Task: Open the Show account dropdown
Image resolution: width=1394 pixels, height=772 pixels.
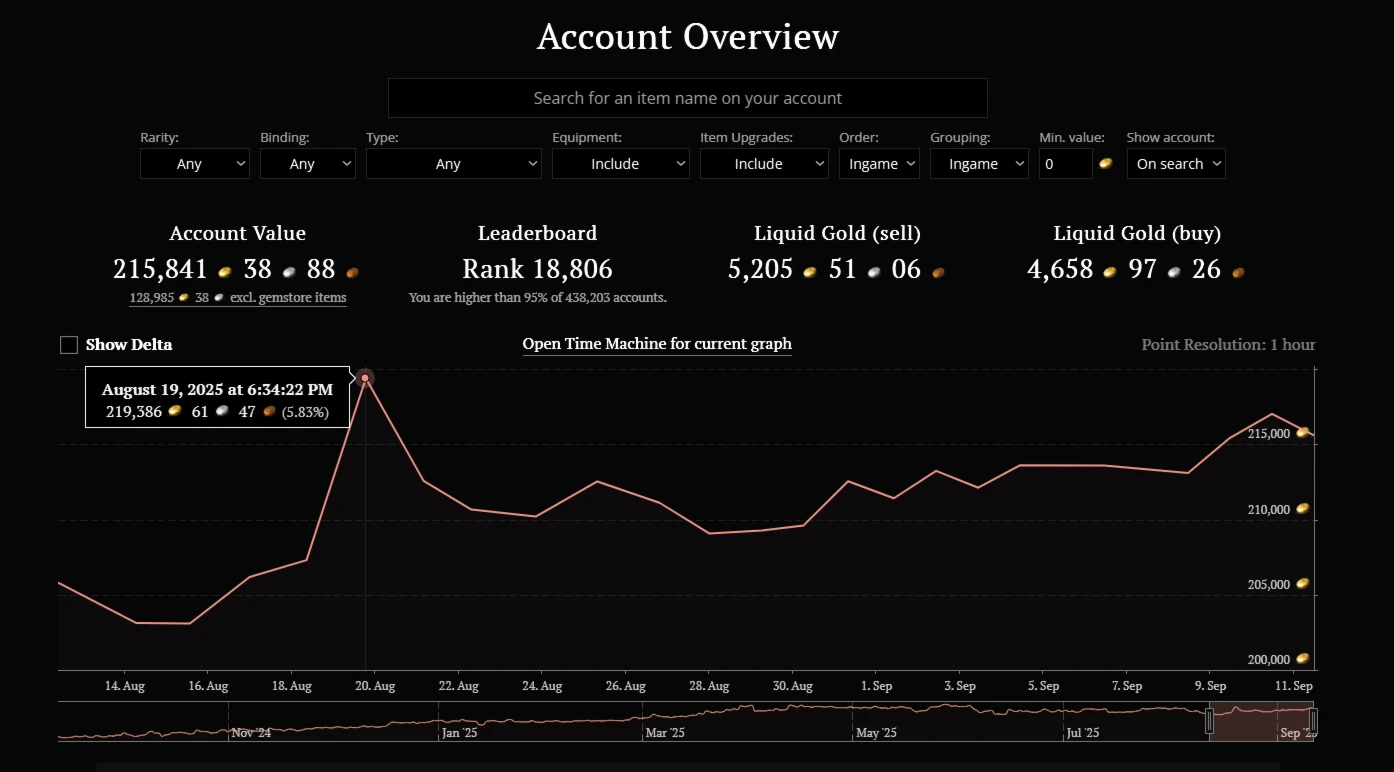Action: click(x=1175, y=164)
